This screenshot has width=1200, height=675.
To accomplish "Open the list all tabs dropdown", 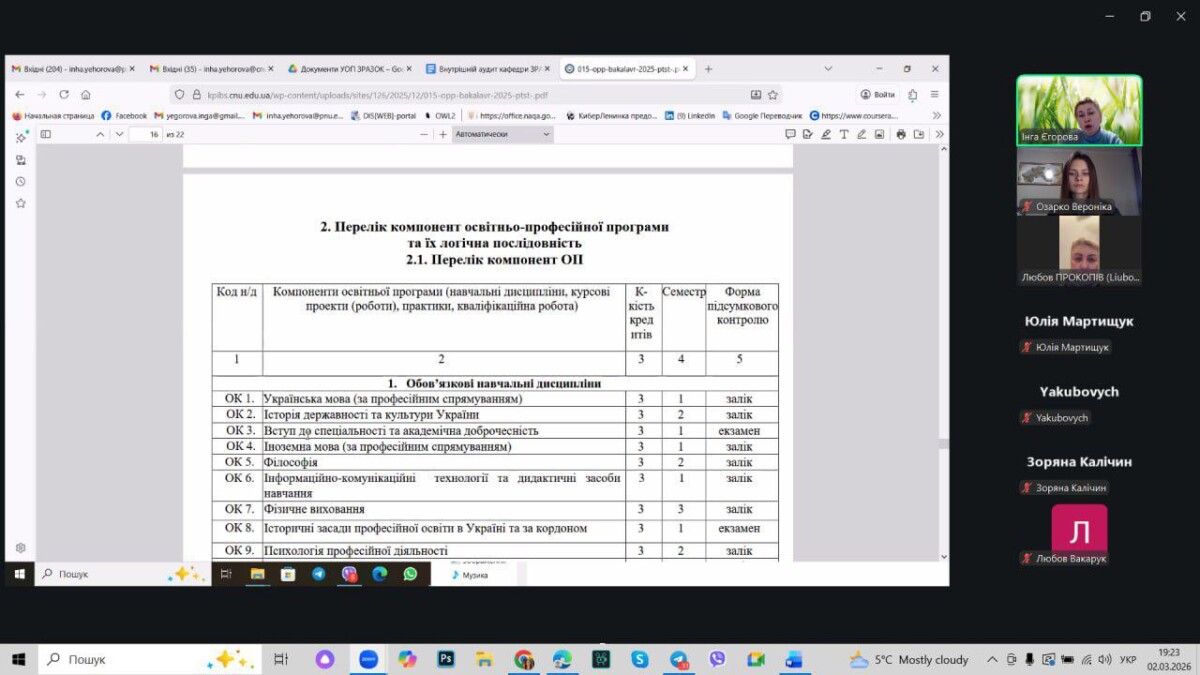I will (x=828, y=69).
